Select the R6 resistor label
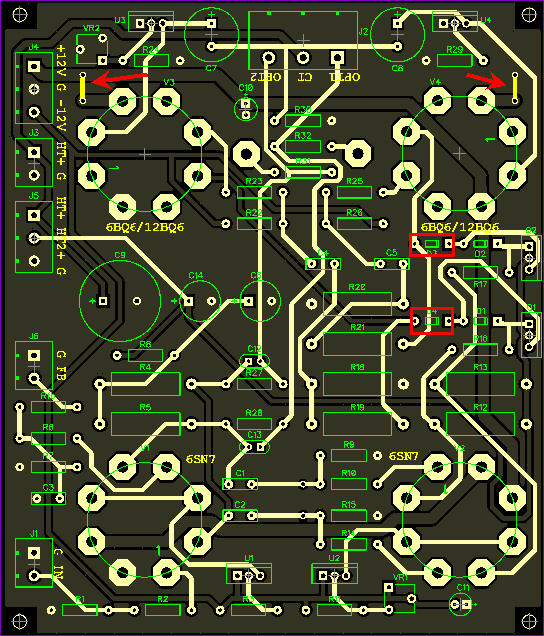544x636 pixels. 145,344
